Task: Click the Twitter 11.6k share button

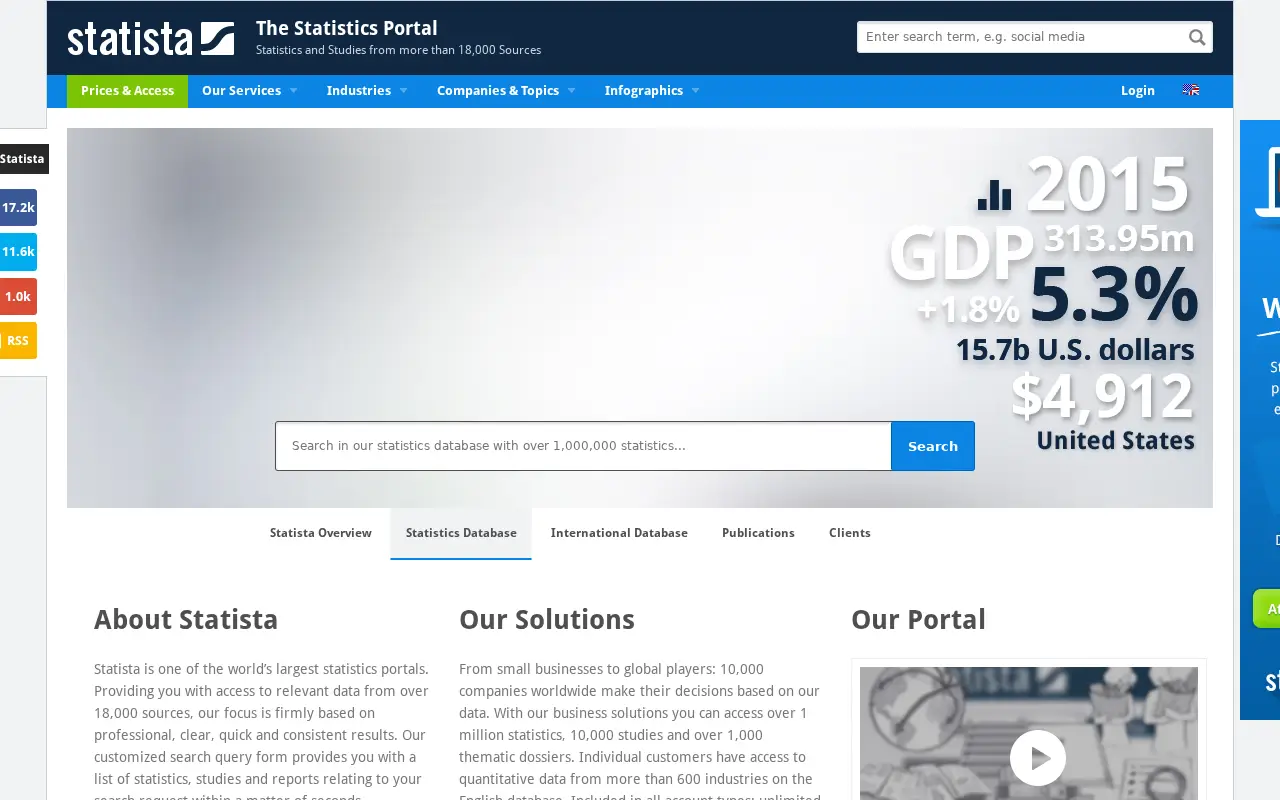Action: click(x=18, y=252)
